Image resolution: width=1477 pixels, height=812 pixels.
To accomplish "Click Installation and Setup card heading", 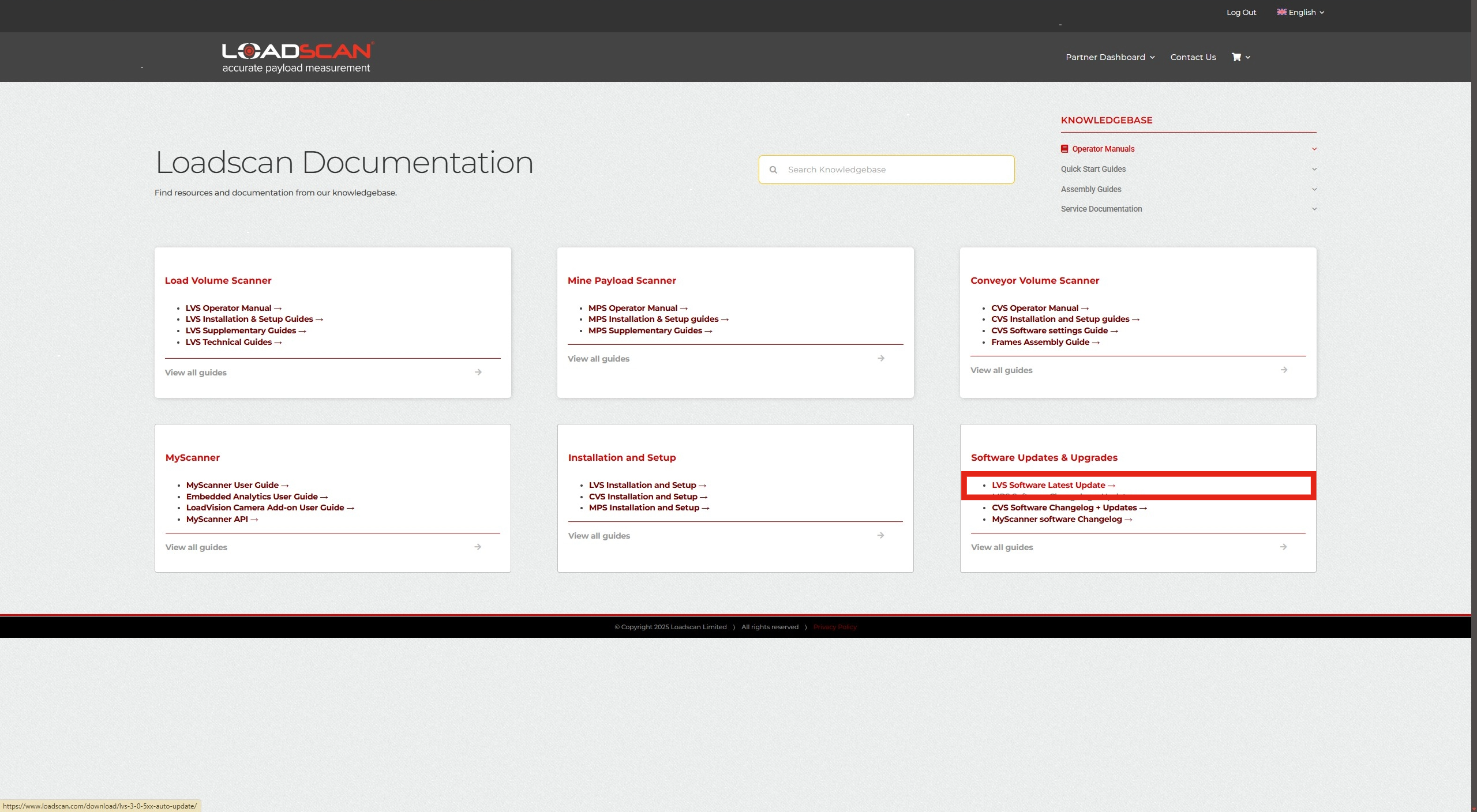I will pyautogui.click(x=621, y=457).
